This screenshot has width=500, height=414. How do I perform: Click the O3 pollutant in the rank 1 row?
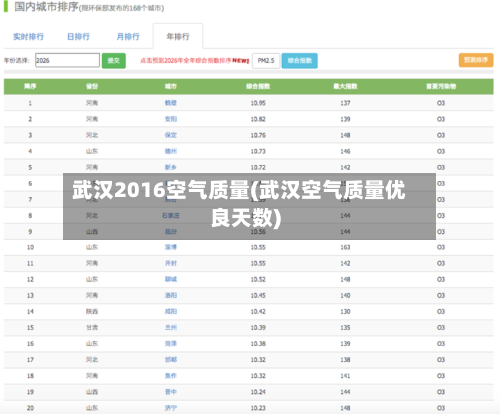441,103
